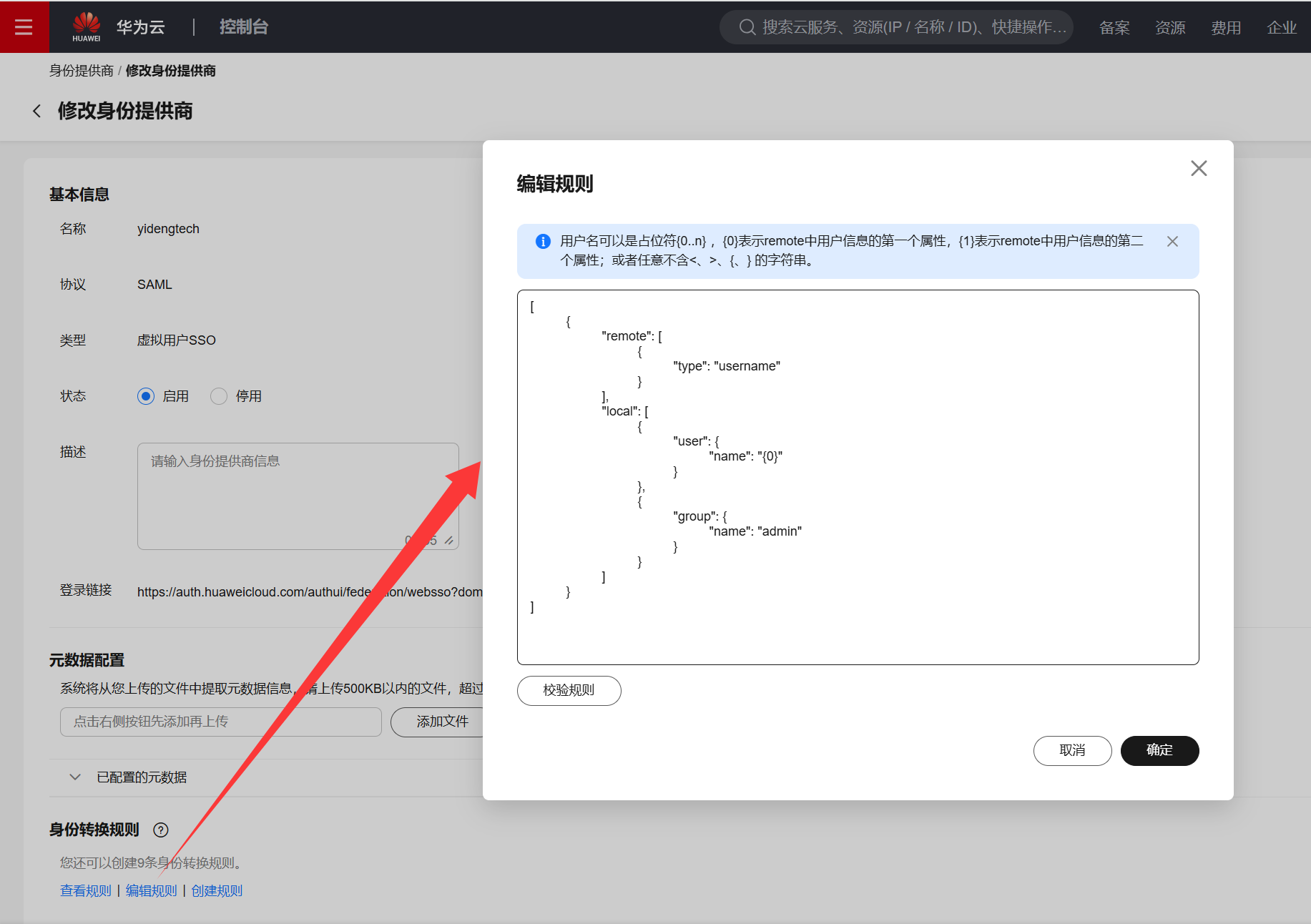Click the Huawei Cloud logo
1311x924 pixels.
[87, 26]
